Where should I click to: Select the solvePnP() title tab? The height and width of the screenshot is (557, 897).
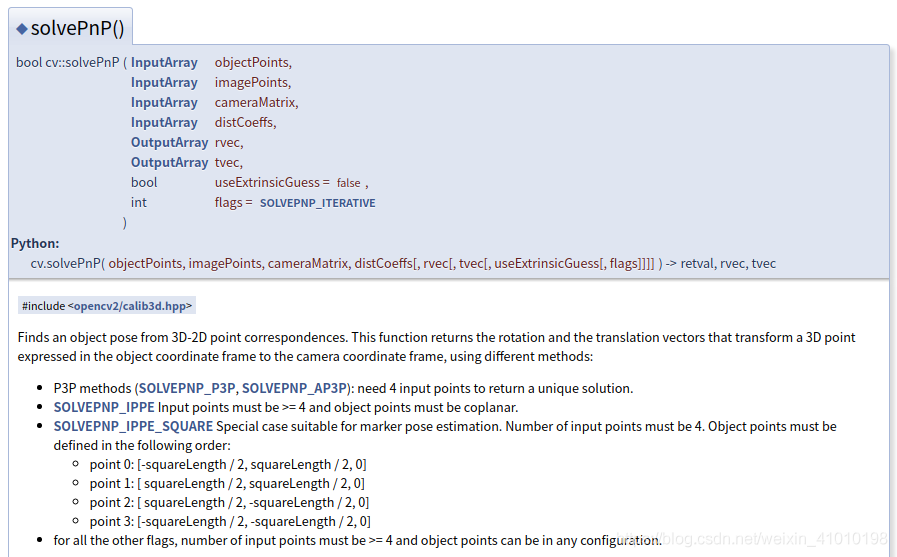pyautogui.click(x=70, y=28)
